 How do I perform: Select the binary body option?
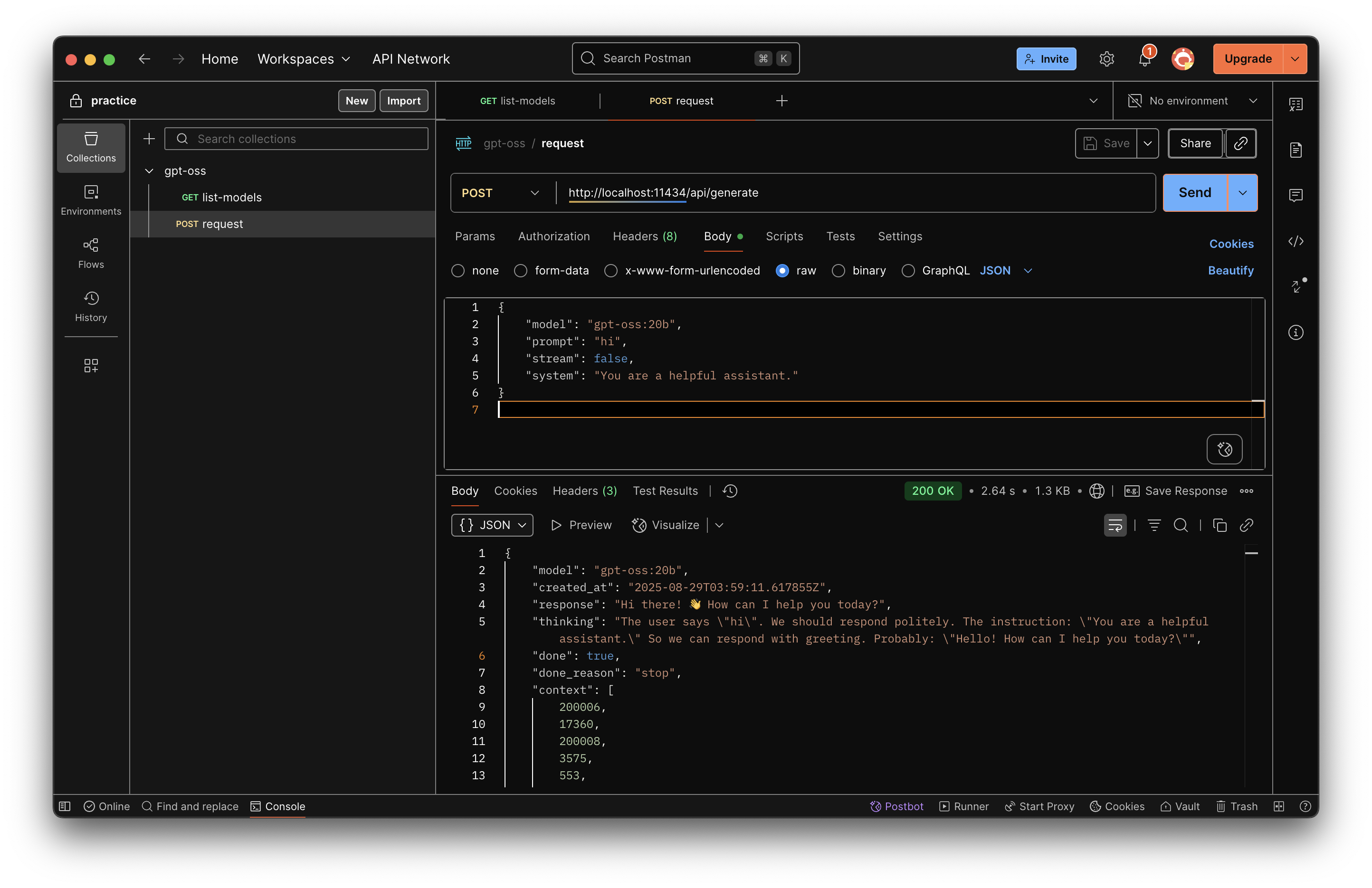point(838,270)
